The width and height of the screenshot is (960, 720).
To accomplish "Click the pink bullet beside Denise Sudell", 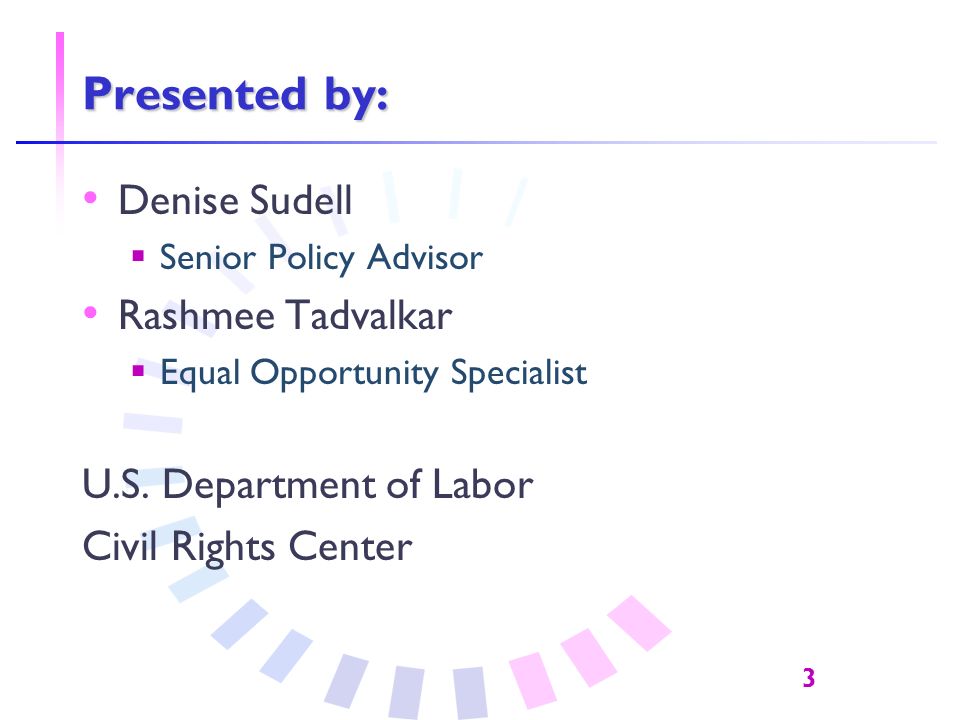I will pos(91,197).
